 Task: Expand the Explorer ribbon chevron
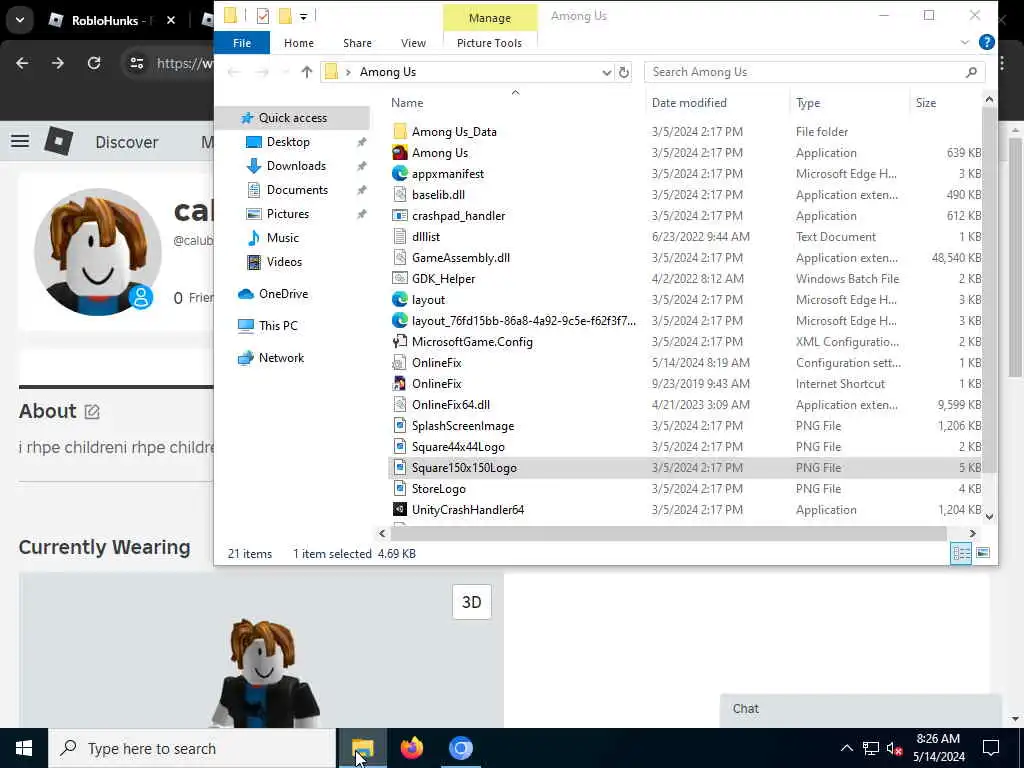[x=965, y=42]
